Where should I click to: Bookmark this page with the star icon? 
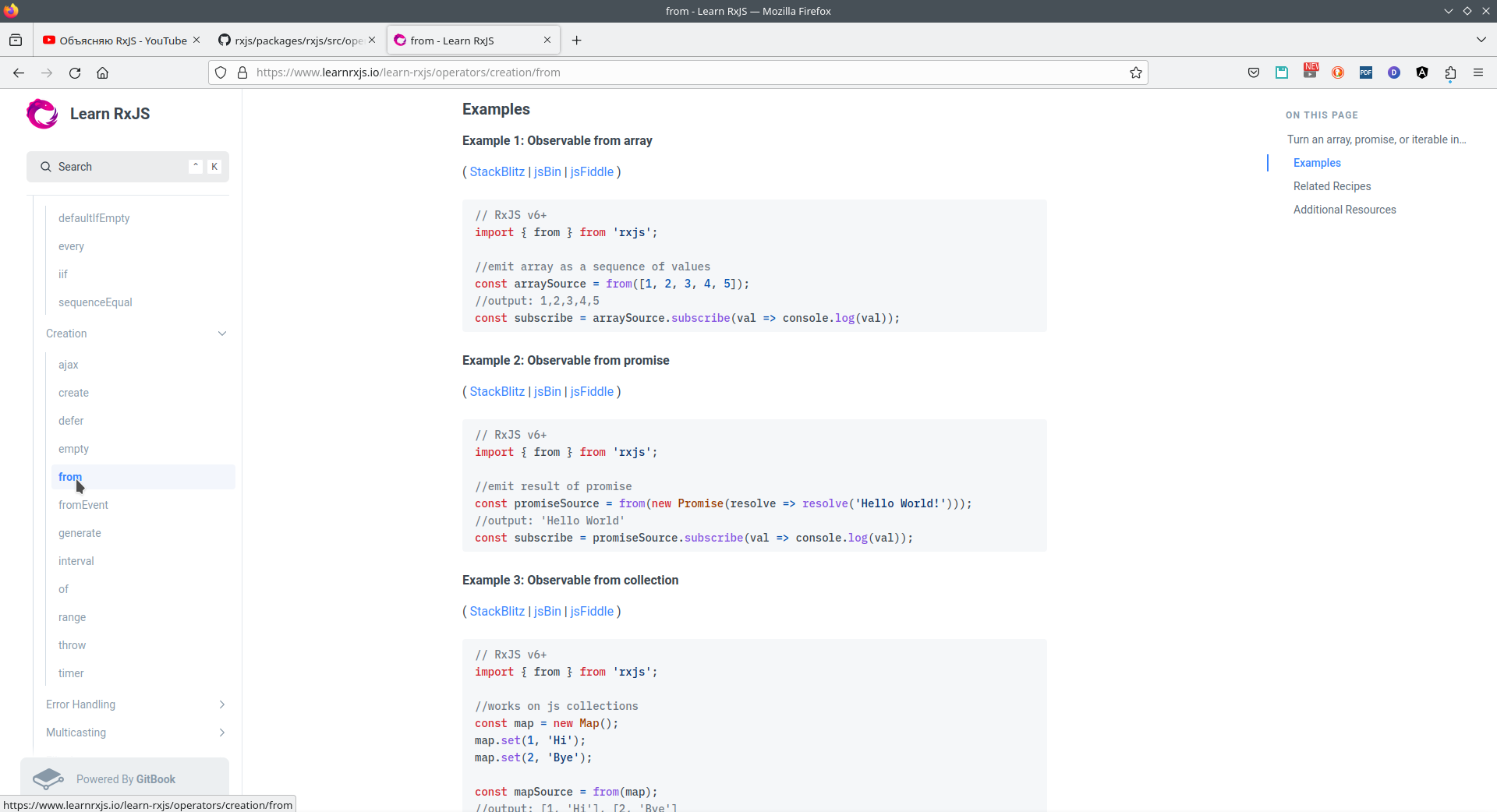1136,72
